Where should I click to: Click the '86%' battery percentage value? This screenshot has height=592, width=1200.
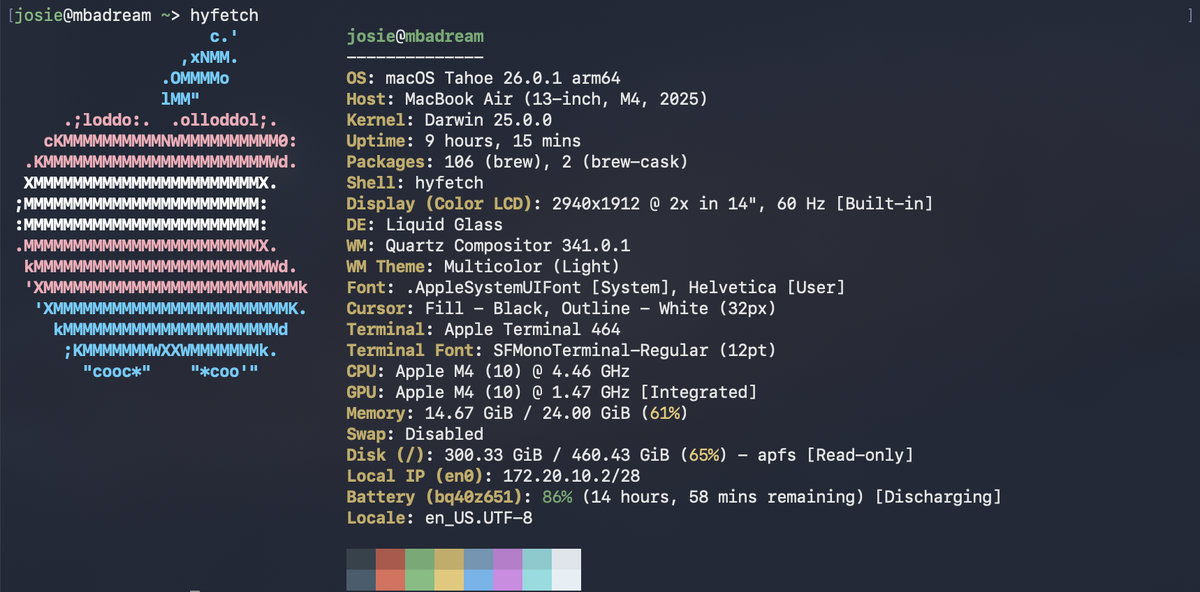(557, 497)
